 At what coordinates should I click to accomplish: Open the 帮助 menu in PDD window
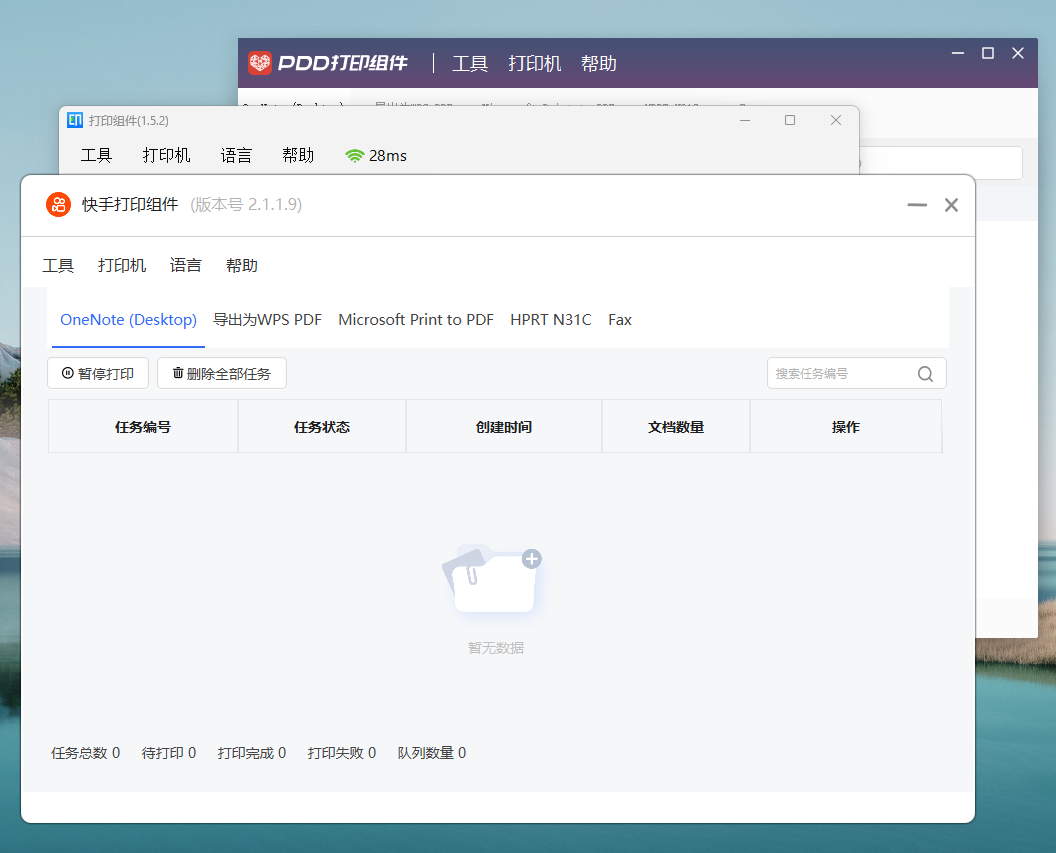tap(598, 64)
